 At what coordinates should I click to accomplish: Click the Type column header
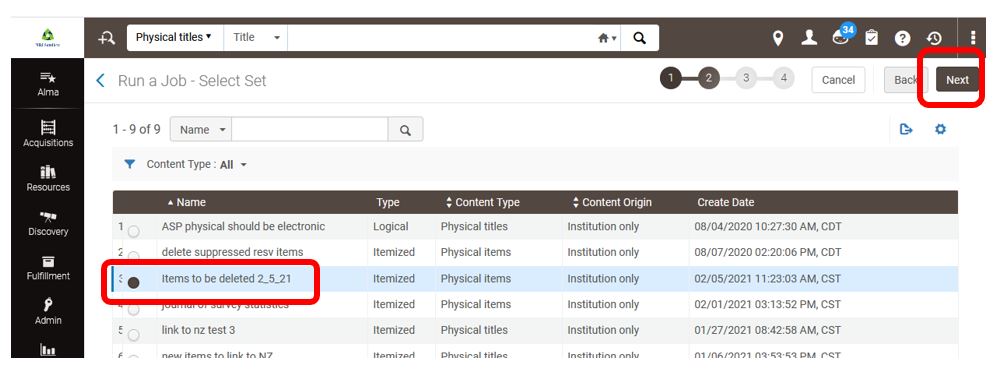(387, 202)
